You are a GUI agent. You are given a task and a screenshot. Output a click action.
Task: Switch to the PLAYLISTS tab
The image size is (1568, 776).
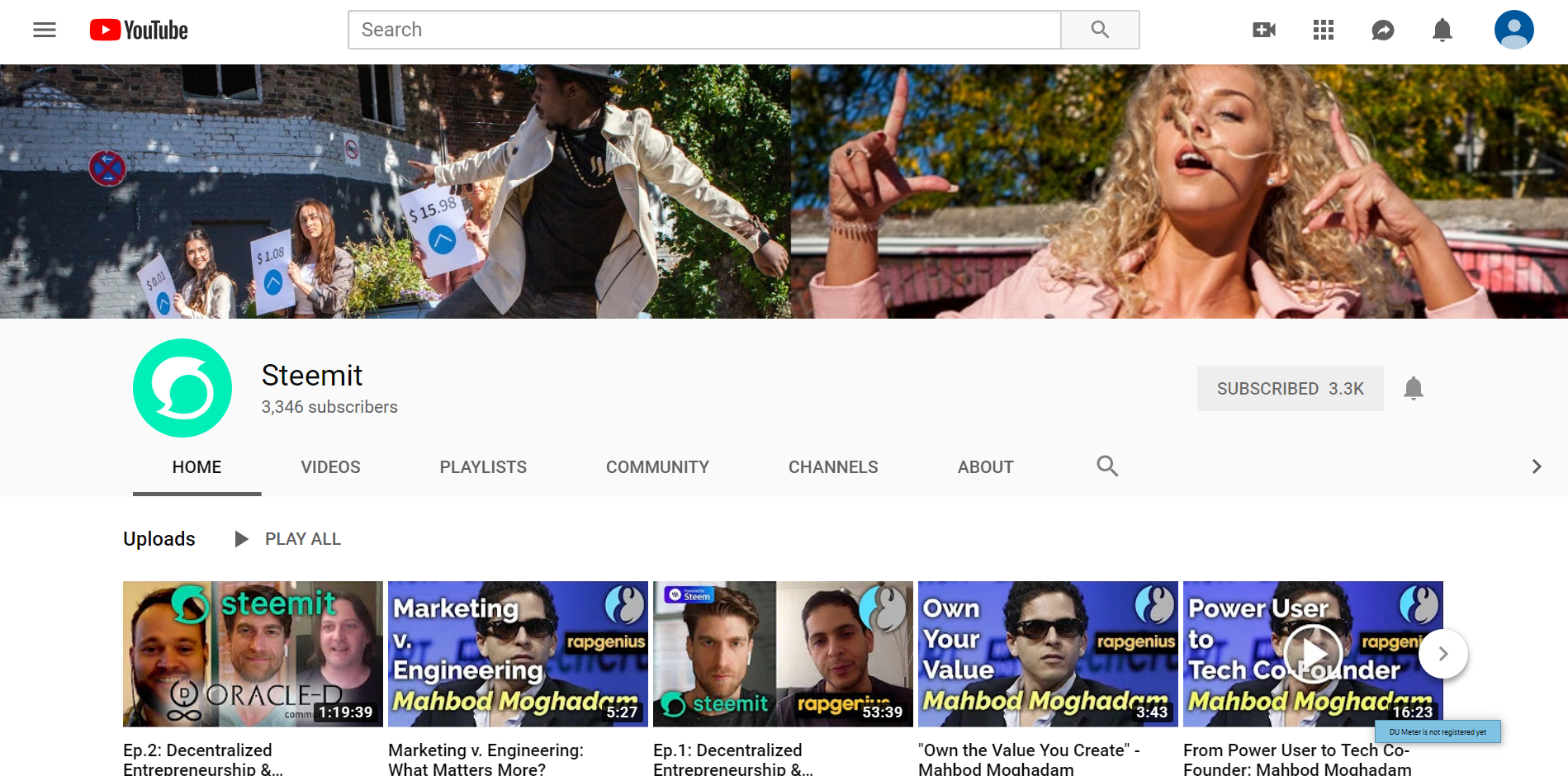[483, 467]
